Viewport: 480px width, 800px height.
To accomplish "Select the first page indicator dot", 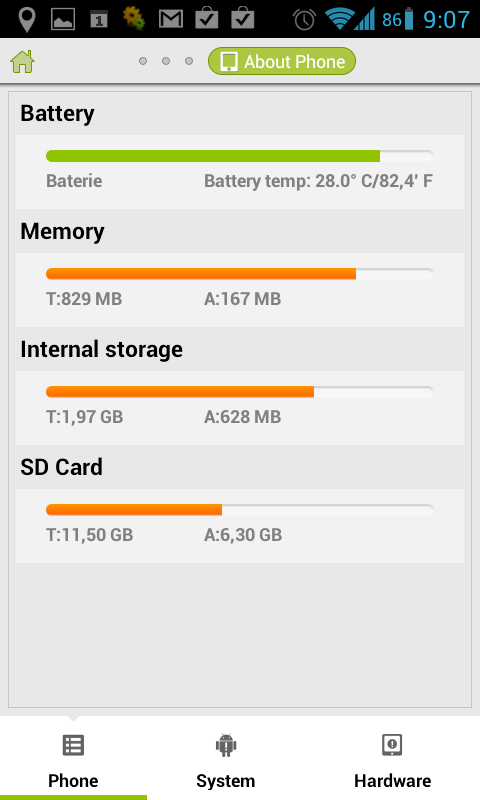I will coord(143,61).
